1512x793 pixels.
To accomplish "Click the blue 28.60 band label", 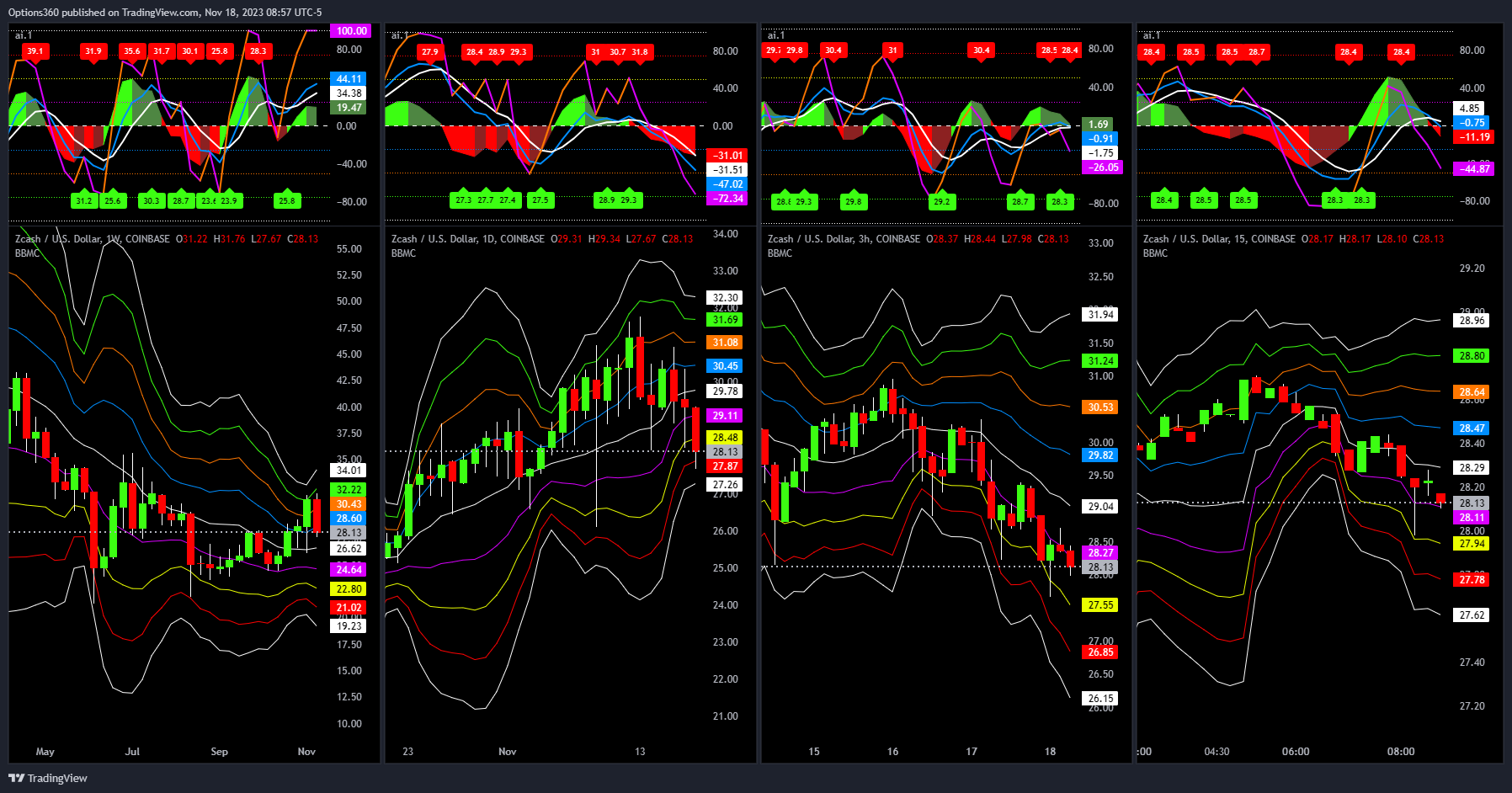I will point(349,519).
